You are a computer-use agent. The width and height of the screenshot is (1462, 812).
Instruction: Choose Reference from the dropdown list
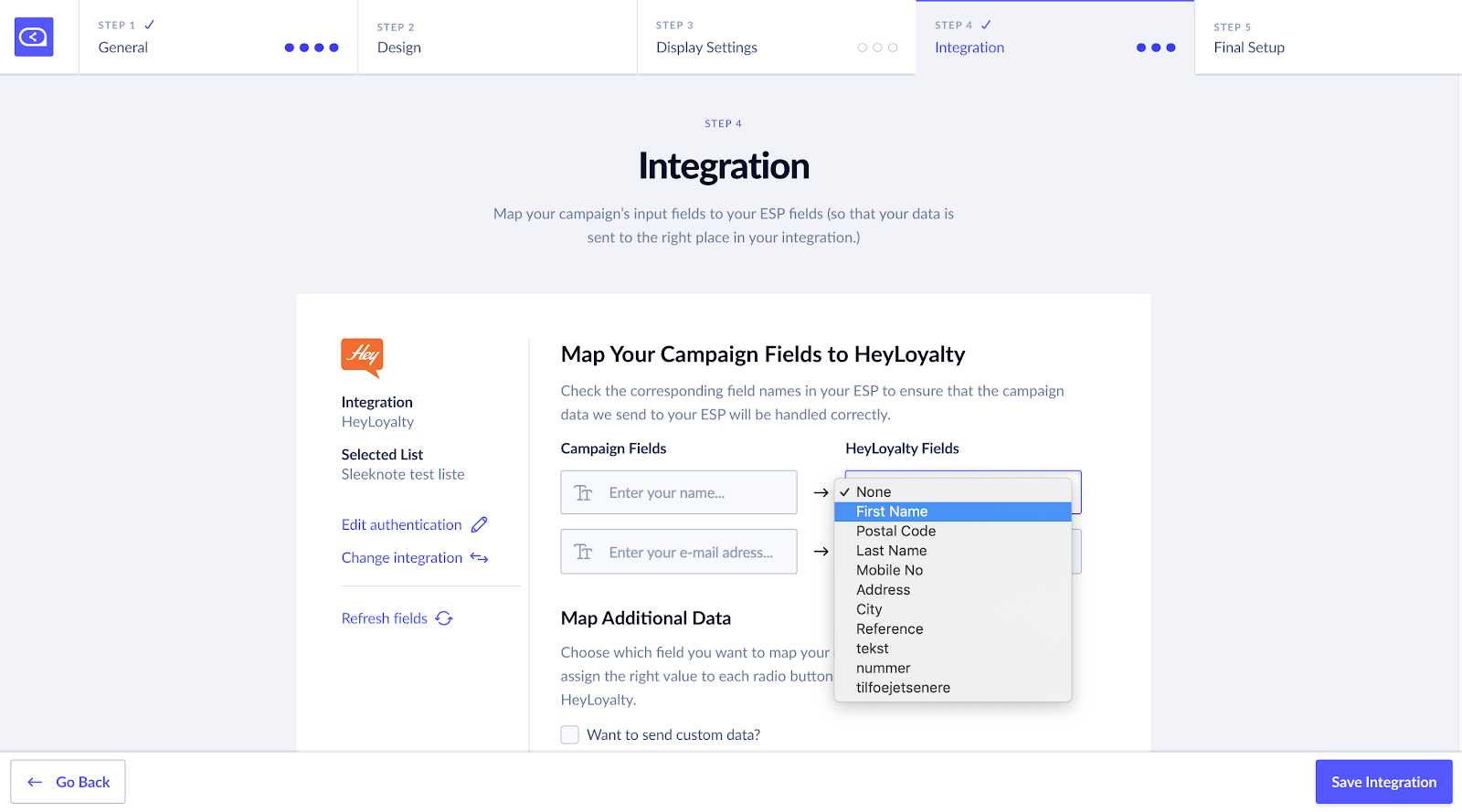pos(953,629)
